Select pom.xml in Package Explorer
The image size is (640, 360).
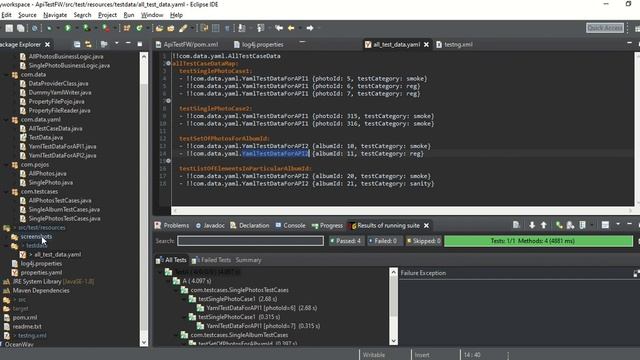click(25, 317)
